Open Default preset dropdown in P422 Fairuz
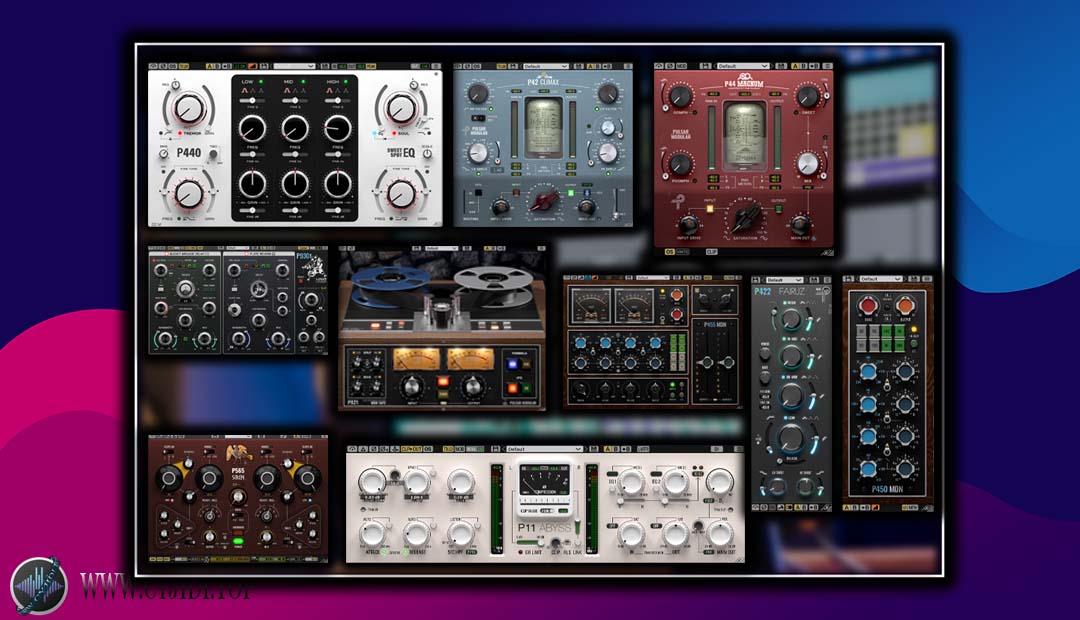The image size is (1080, 620). click(x=785, y=280)
